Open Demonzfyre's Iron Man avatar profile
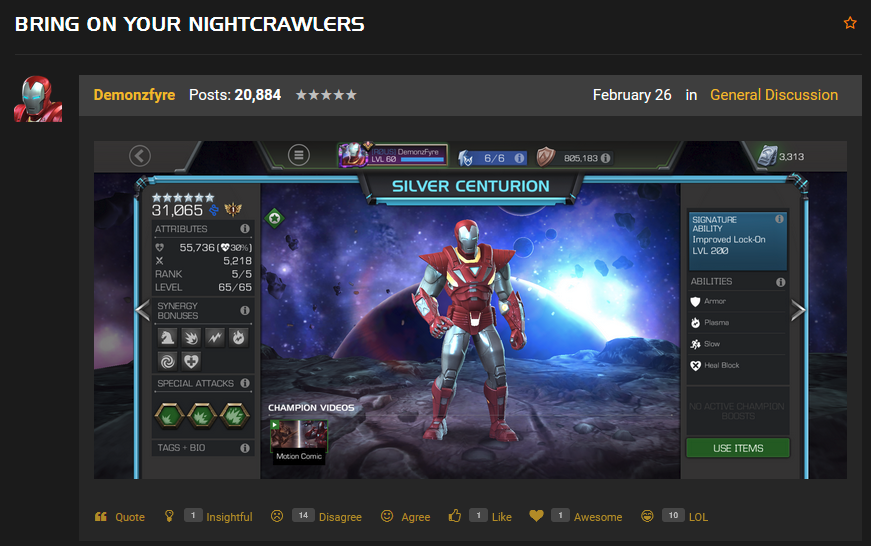The width and height of the screenshot is (871, 546). point(38,99)
